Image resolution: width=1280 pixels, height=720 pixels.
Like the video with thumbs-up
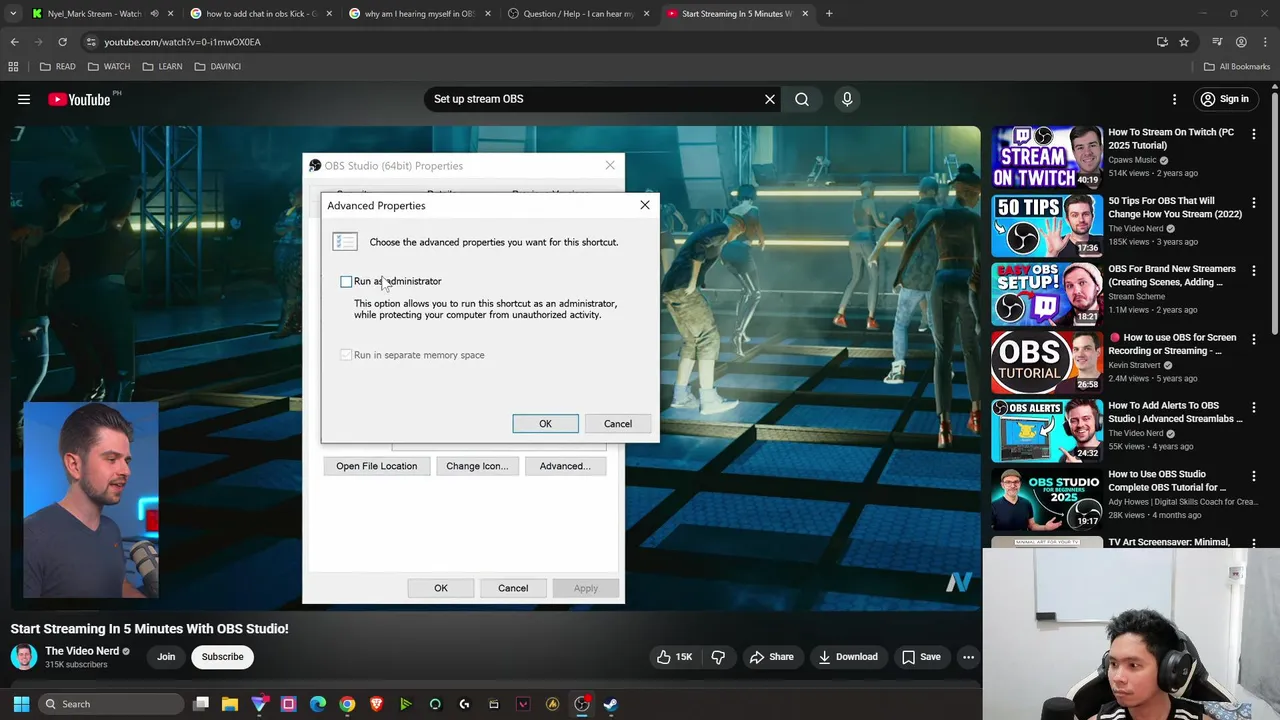pyautogui.click(x=674, y=657)
